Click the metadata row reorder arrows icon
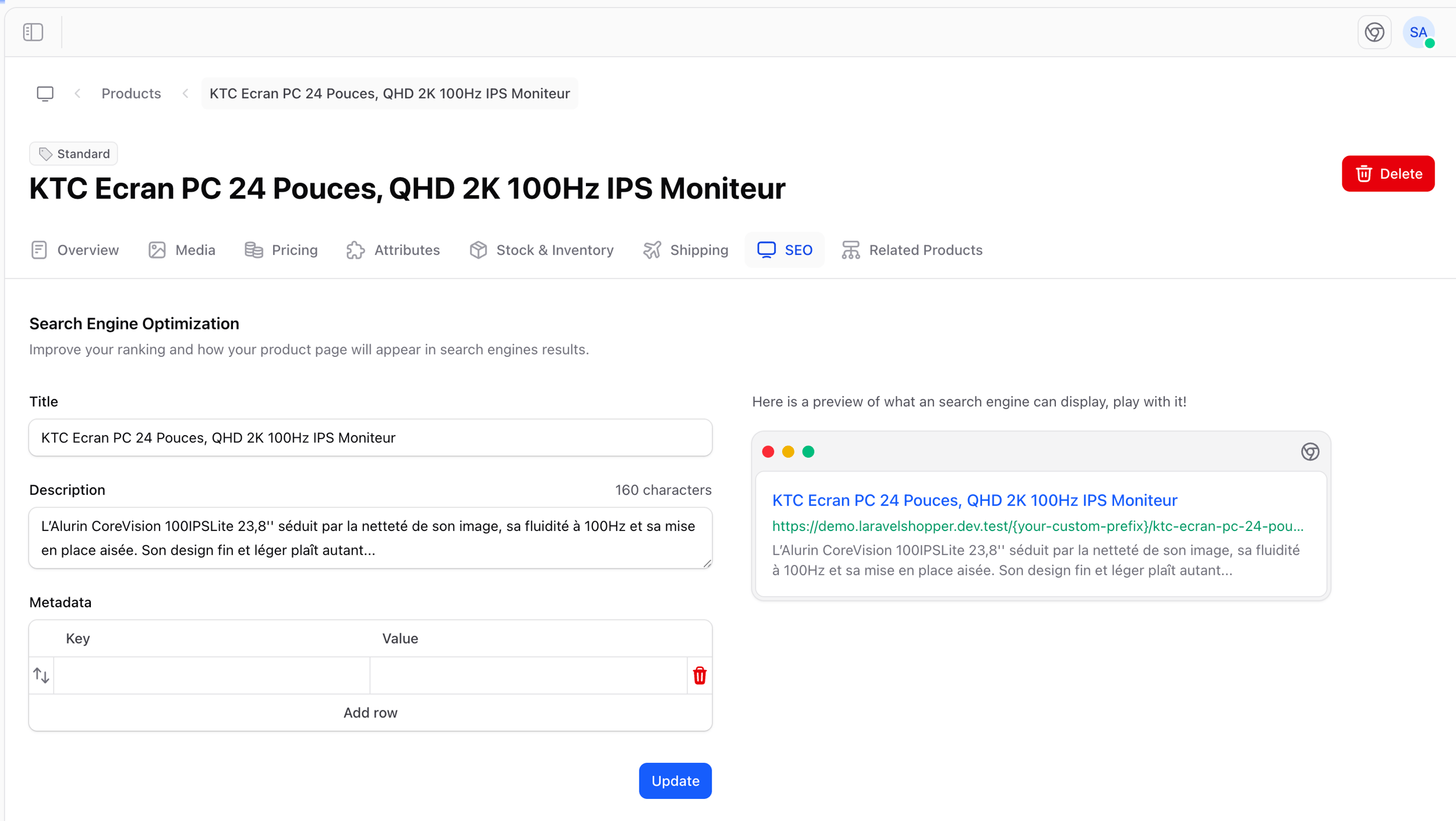The width and height of the screenshot is (1456, 821). [41, 675]
